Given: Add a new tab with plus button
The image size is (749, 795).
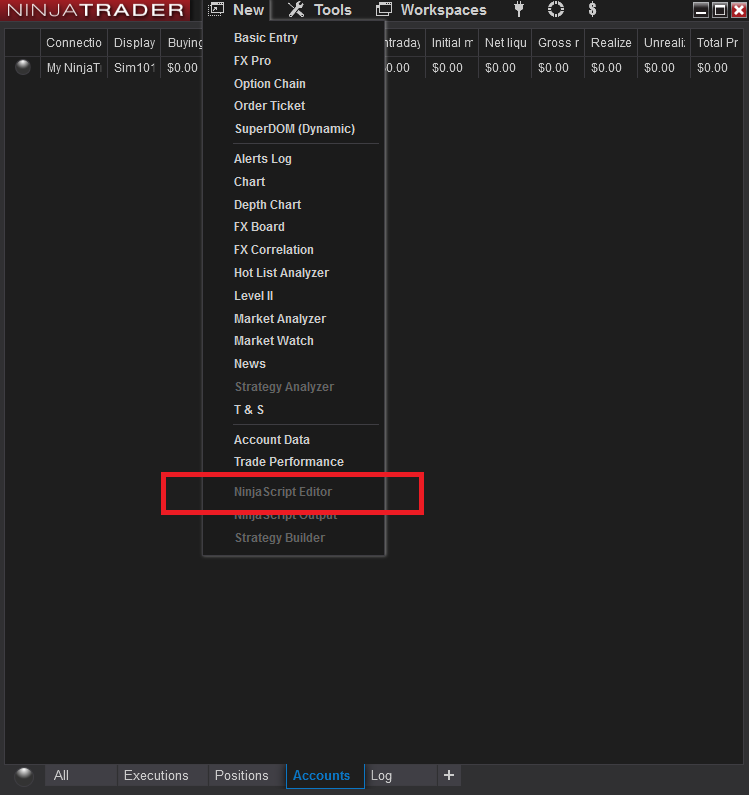Looking at the screenshot, I should pos(449,775).
